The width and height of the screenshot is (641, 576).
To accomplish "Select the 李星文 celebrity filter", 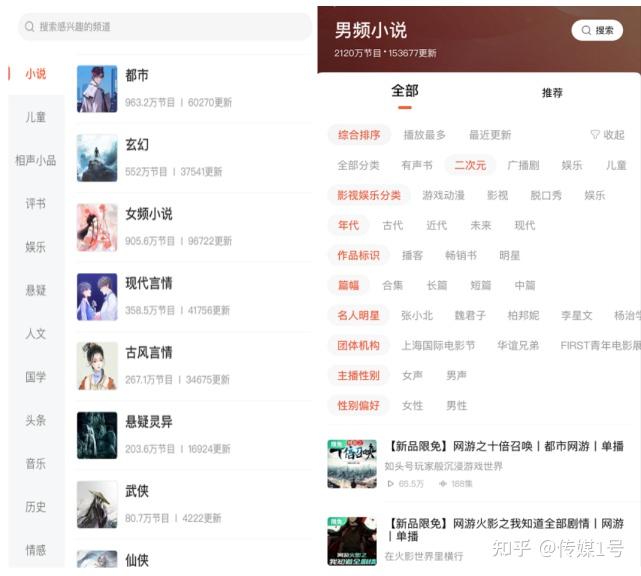I will [576, 316].
